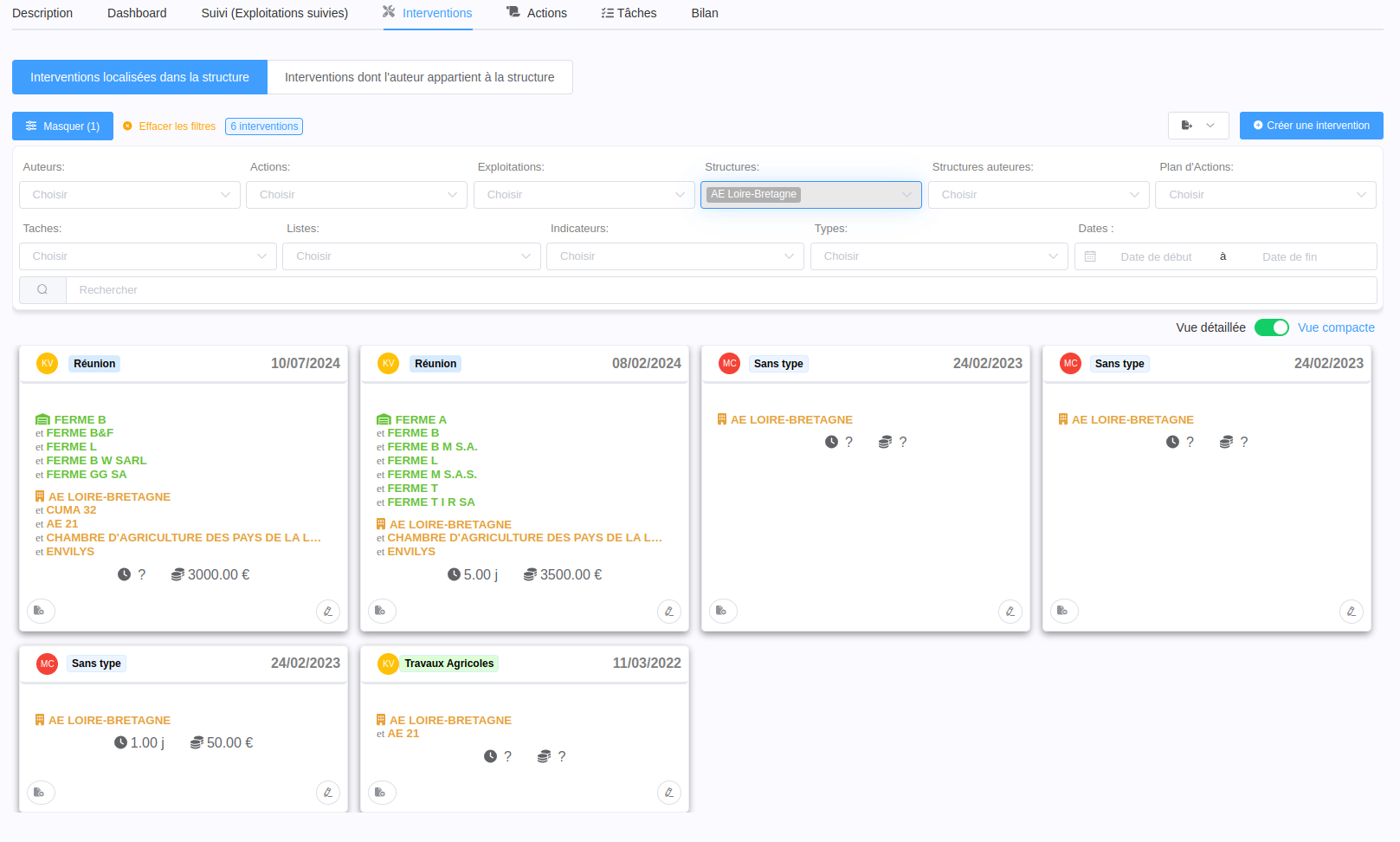Click Créer une intervention button

click(1311, 126)
